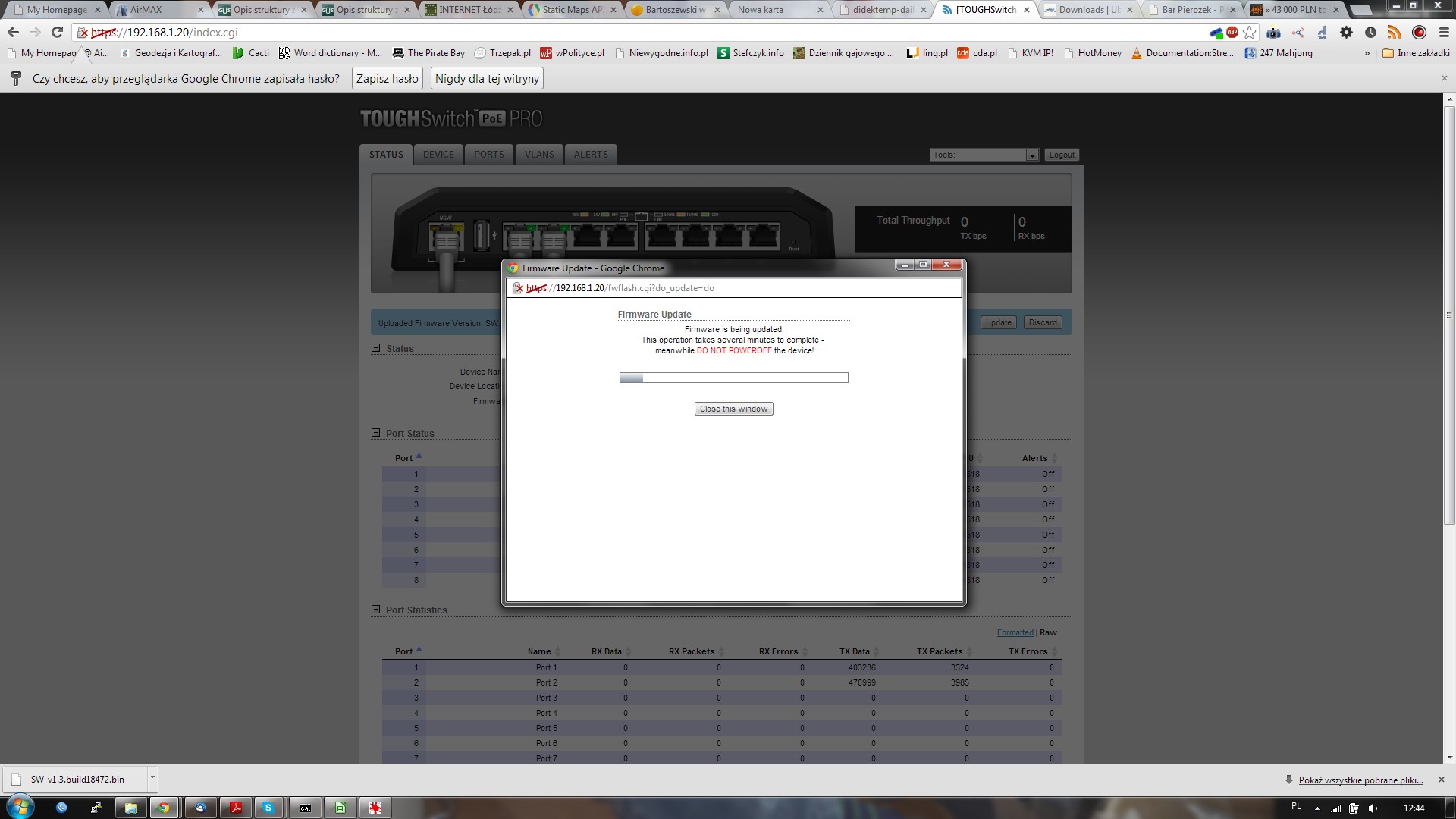
Task: Click the Logout button
Action: click(1062, 155)
